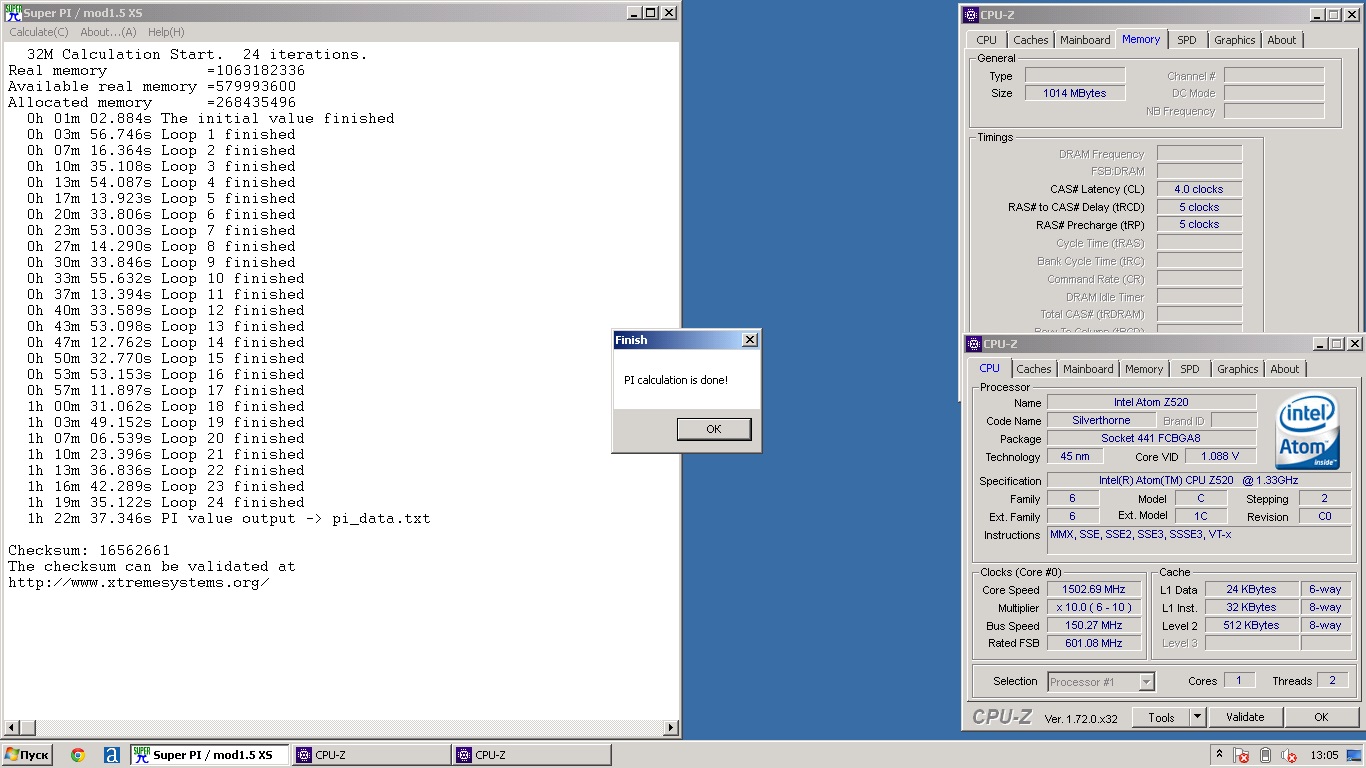Click the Core Speed value 1502.69 MHz

tap(1094, 590)
